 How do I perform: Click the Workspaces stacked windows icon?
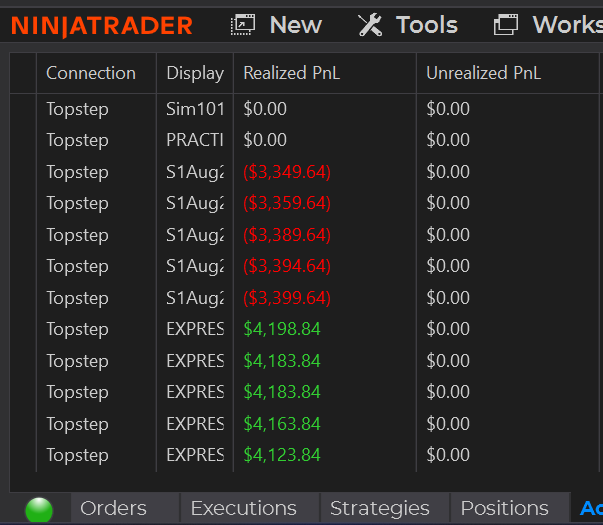click(506, 25)
